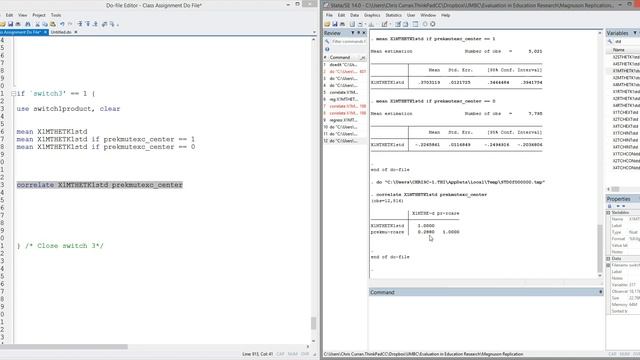This screenshot has height=360, width=640.
Task: Click in the Command window input area
Action: pyautogui.click(x=486, y=322)
